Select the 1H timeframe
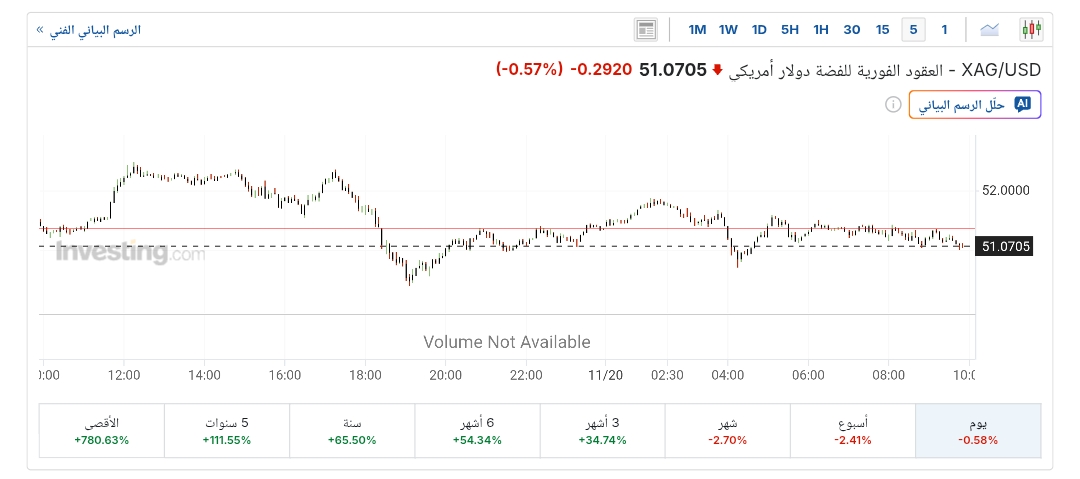The width and height of the screenshot is (1080, 479). pos(821,29)
